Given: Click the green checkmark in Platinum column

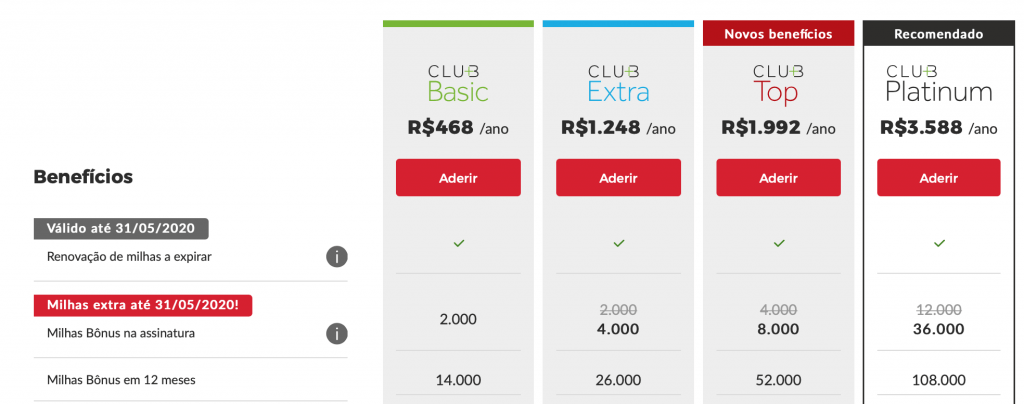Looking at the screenshot, I should click(x=939, y=243).
